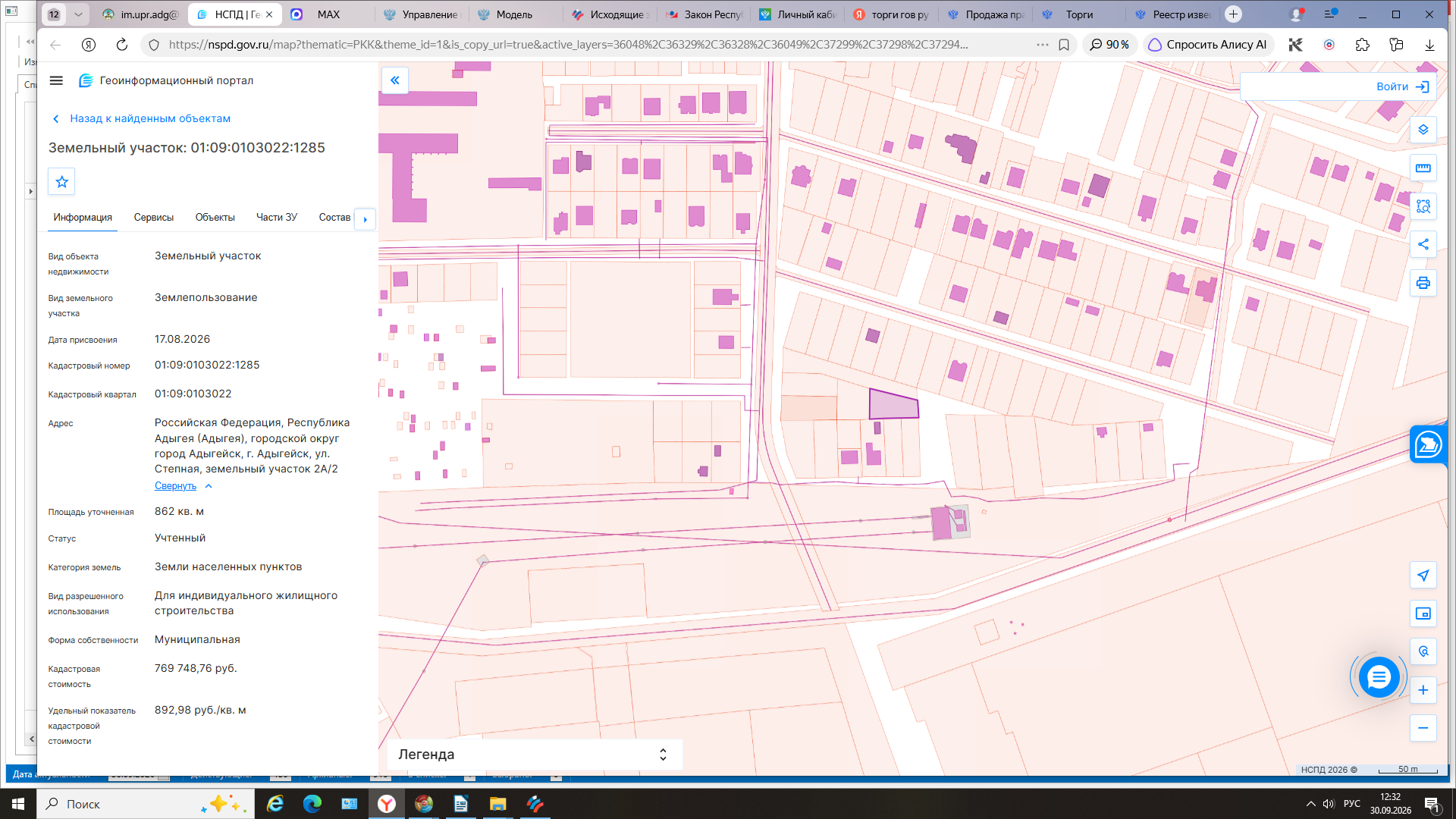Open browser downloads arrow

pos(1429,45)
